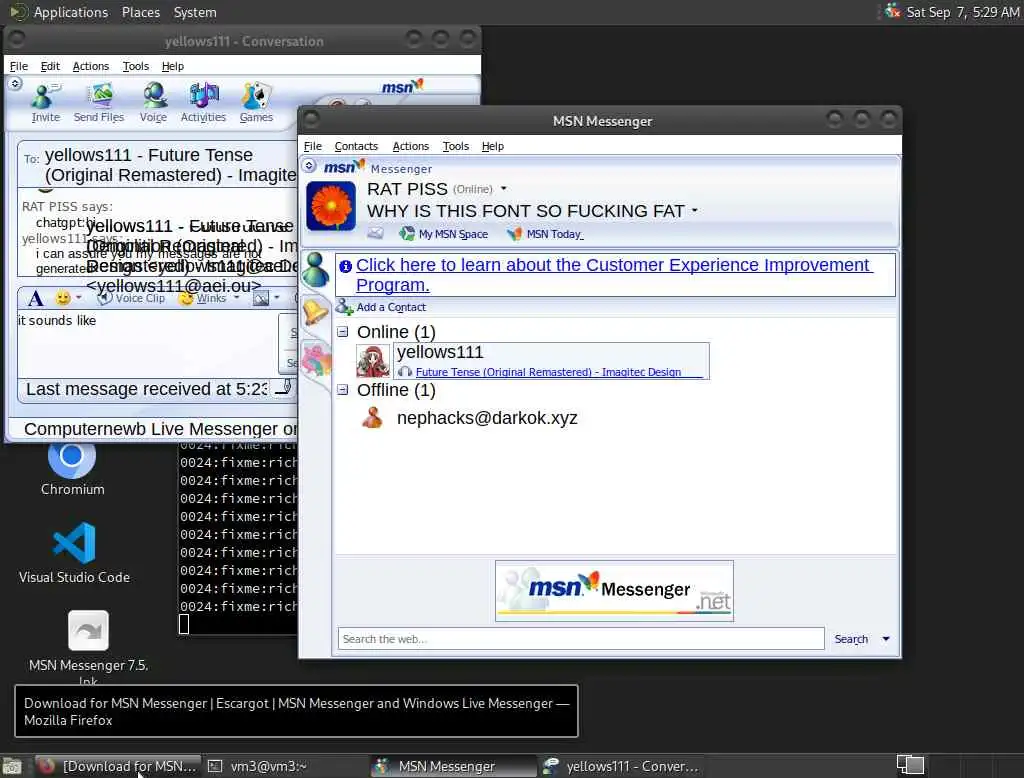Open the Contacts menu
1024x778 pixels.
(x=356, y=146)
